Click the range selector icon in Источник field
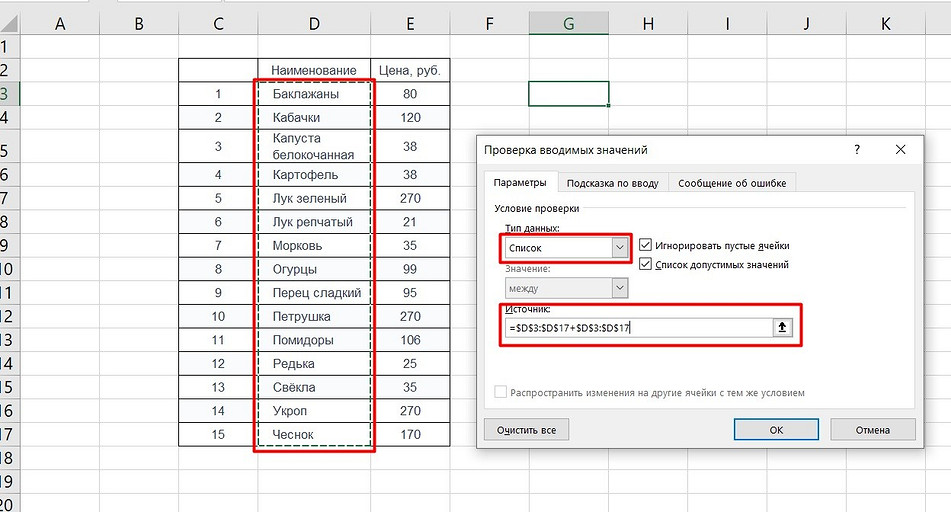 point(782,327)
